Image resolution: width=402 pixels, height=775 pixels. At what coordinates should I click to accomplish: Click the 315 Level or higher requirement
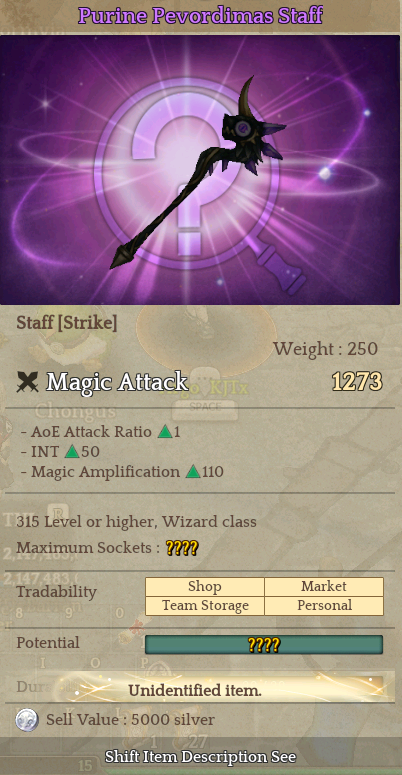point(136,521)
